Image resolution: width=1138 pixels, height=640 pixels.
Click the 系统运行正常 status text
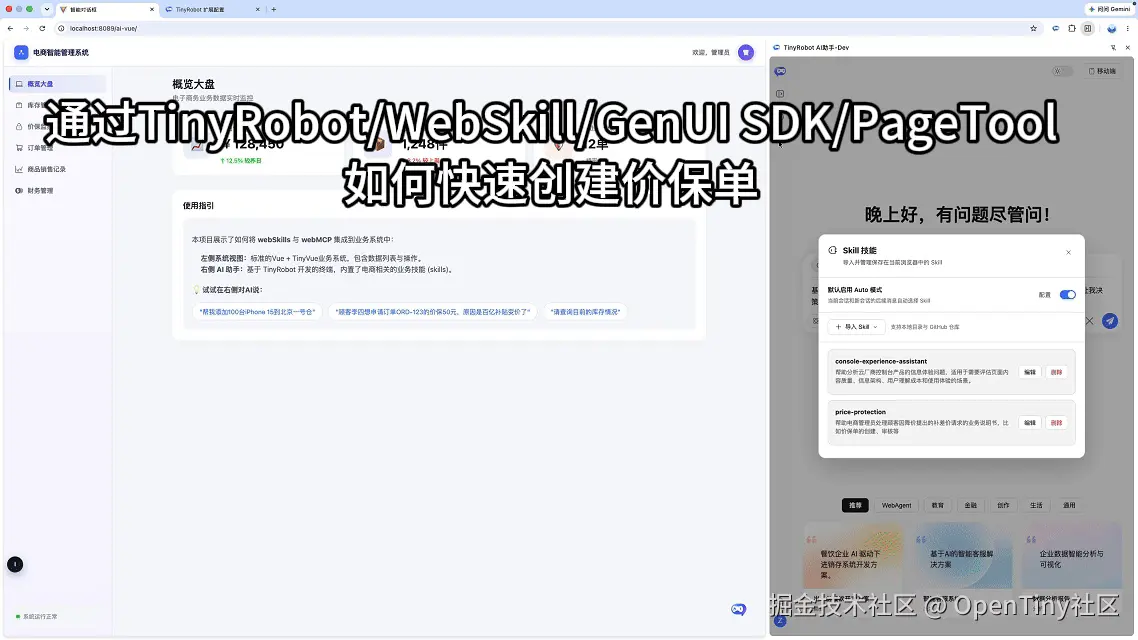tap(40, 617)
